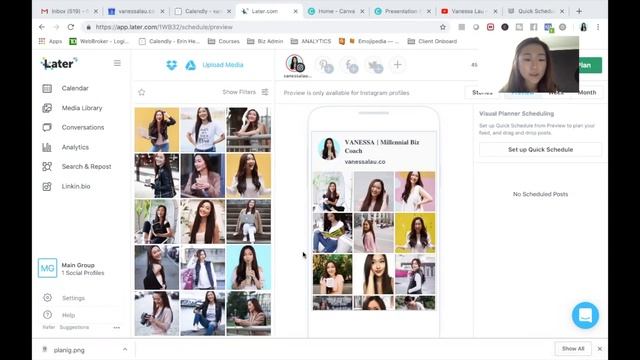This screenshot has width=640, height=360.
Task: Select the vanessalau Instagram profile avatar
Action: tap(295, 63)
